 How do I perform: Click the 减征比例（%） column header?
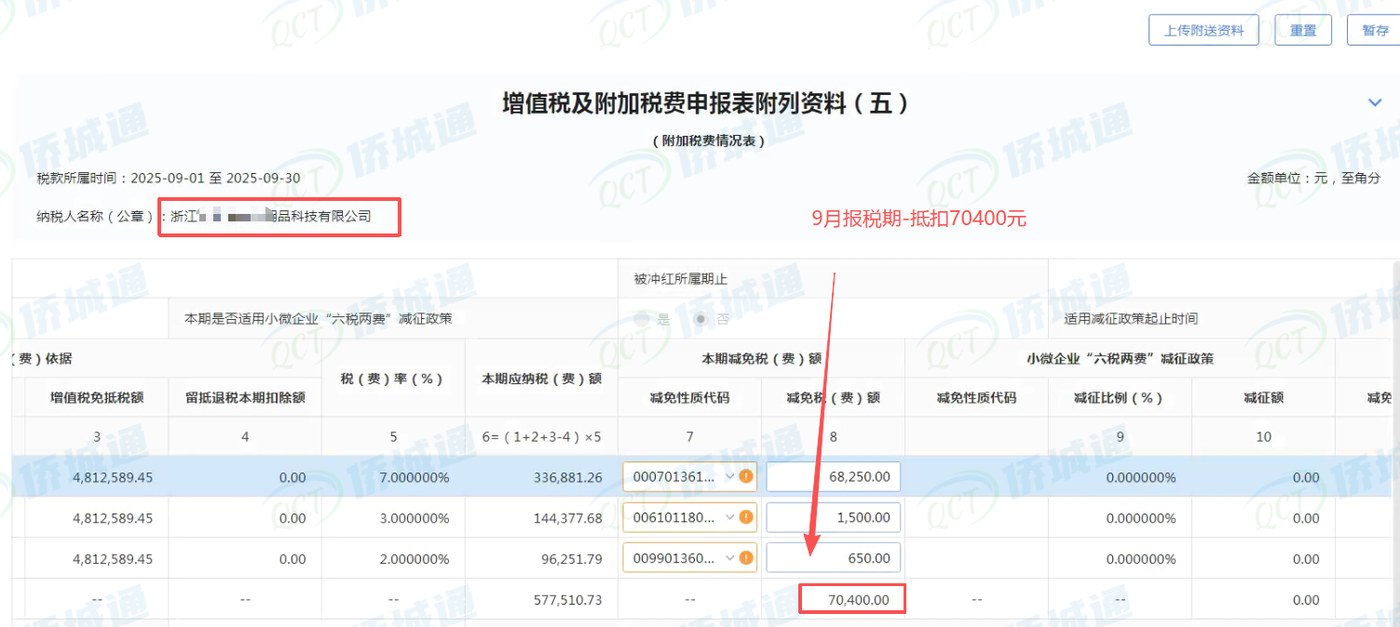(1120, 397)
